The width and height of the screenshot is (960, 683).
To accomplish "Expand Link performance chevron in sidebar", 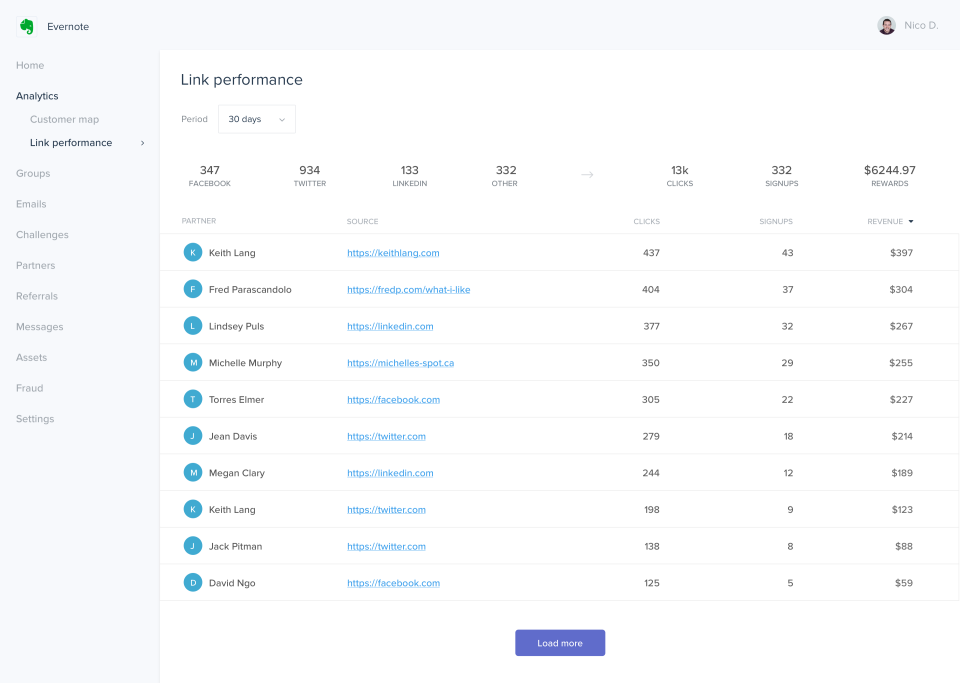I will pyautogui.click(x=142, y=143).
